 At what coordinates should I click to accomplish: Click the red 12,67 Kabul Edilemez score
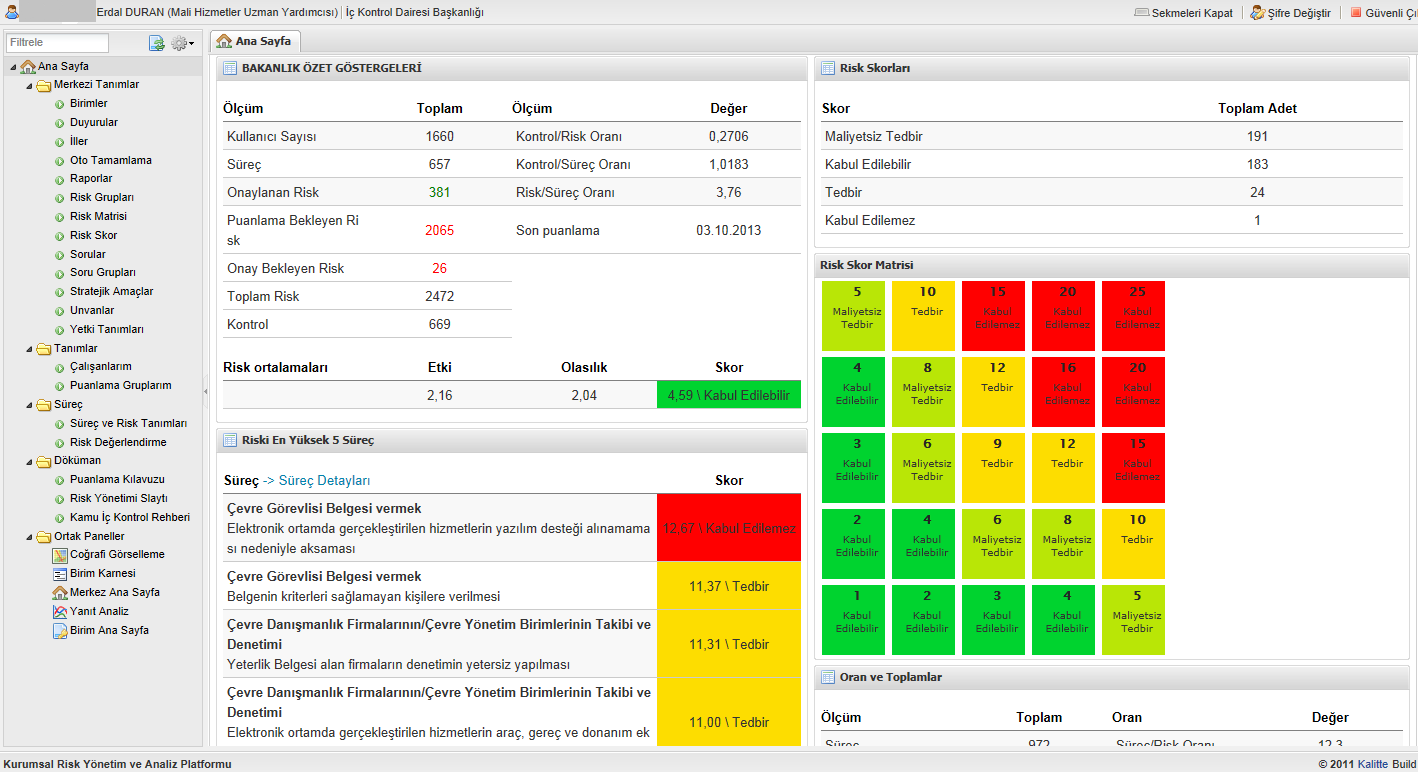click(x=729, y=528)
